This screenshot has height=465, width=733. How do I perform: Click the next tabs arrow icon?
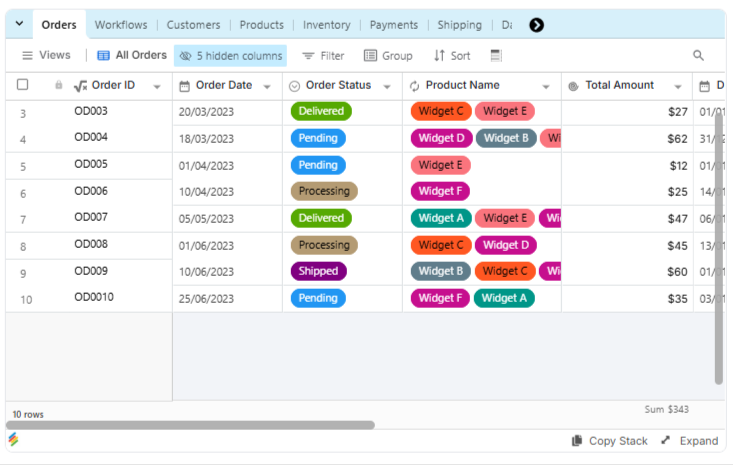536,25
